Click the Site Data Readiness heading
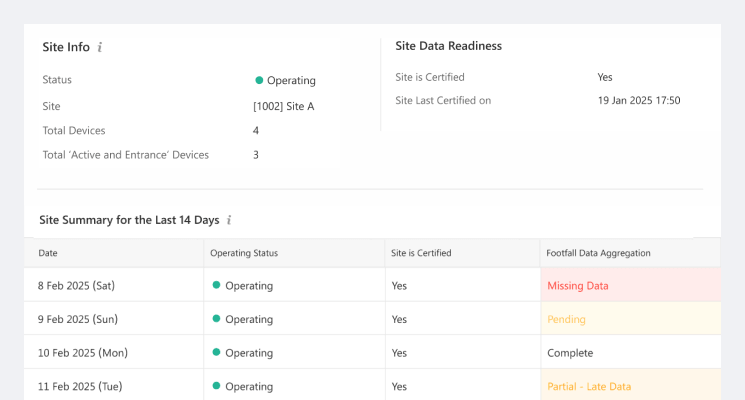 point(448,46)
